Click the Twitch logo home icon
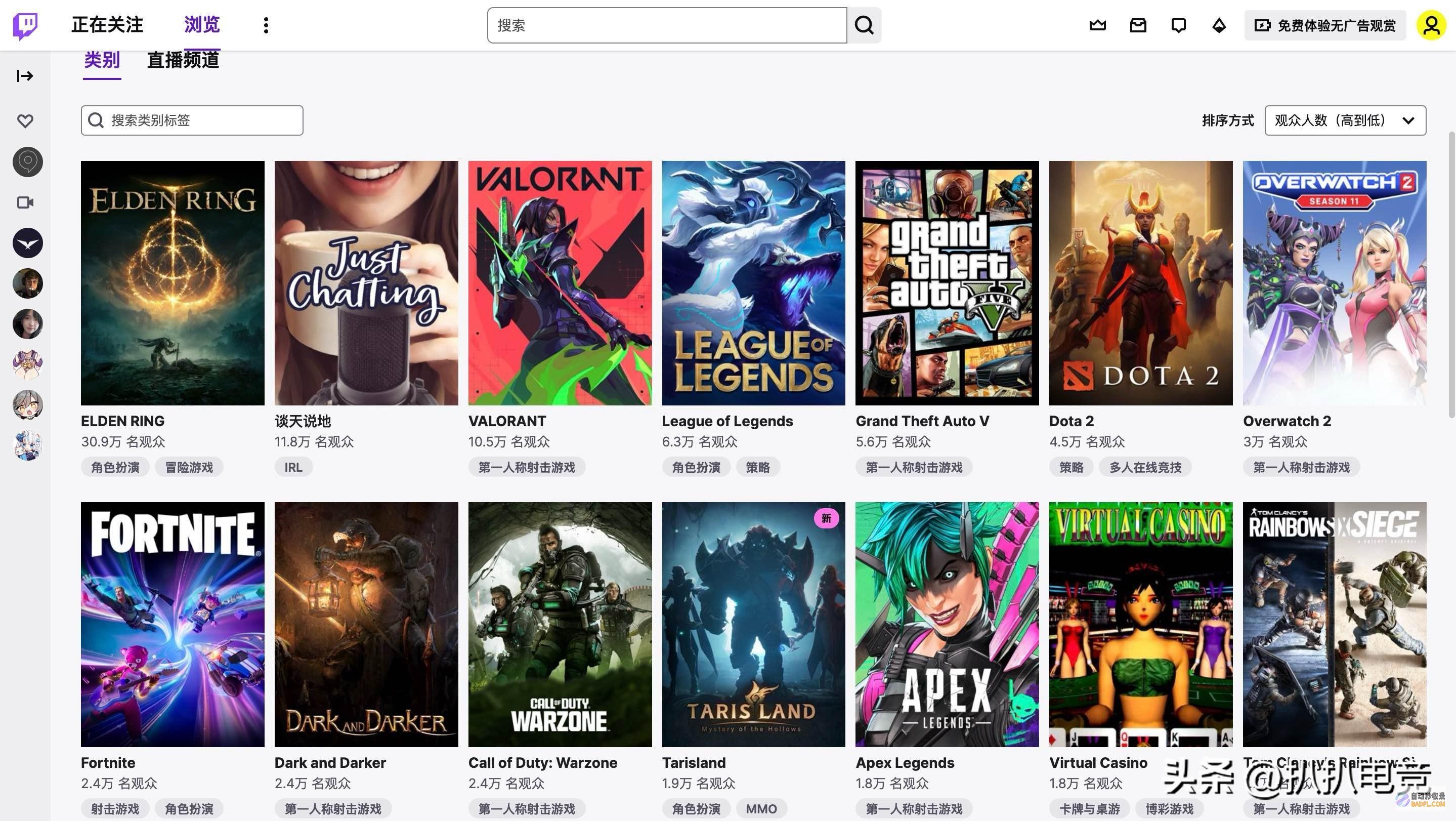The width and height of the screenshot is (1456, 821). click(x=25, y=25)
